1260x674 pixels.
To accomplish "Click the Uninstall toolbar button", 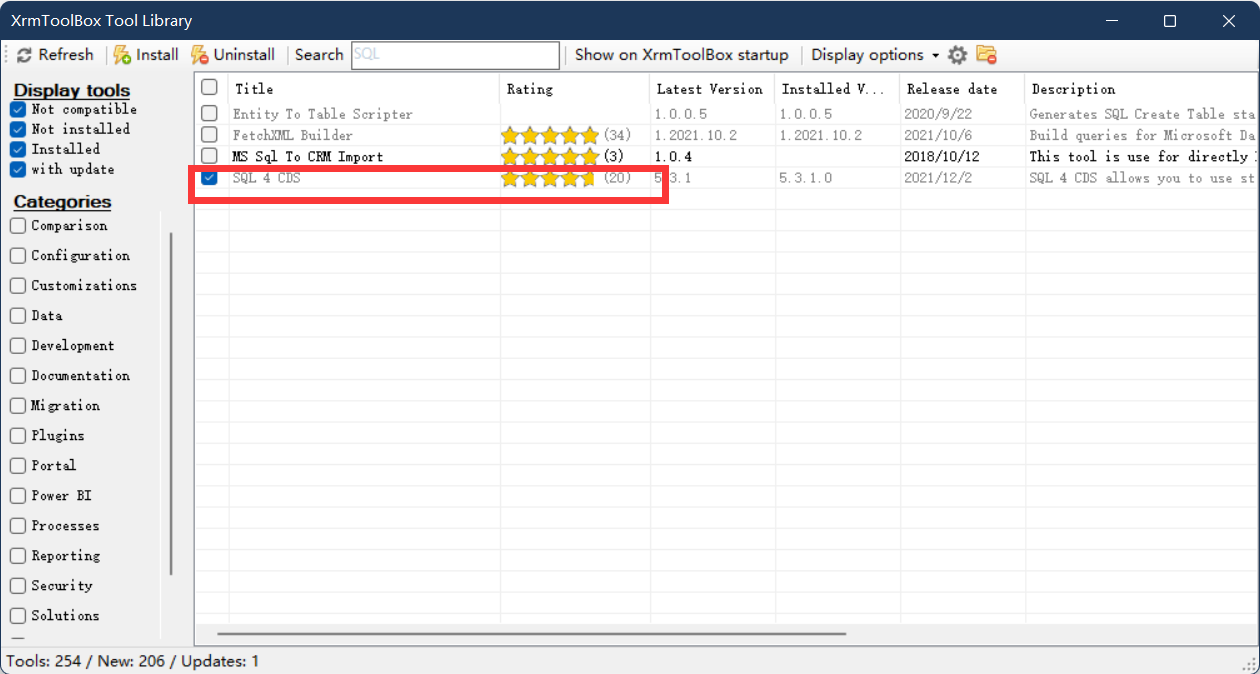I will [x=233, y=55].
